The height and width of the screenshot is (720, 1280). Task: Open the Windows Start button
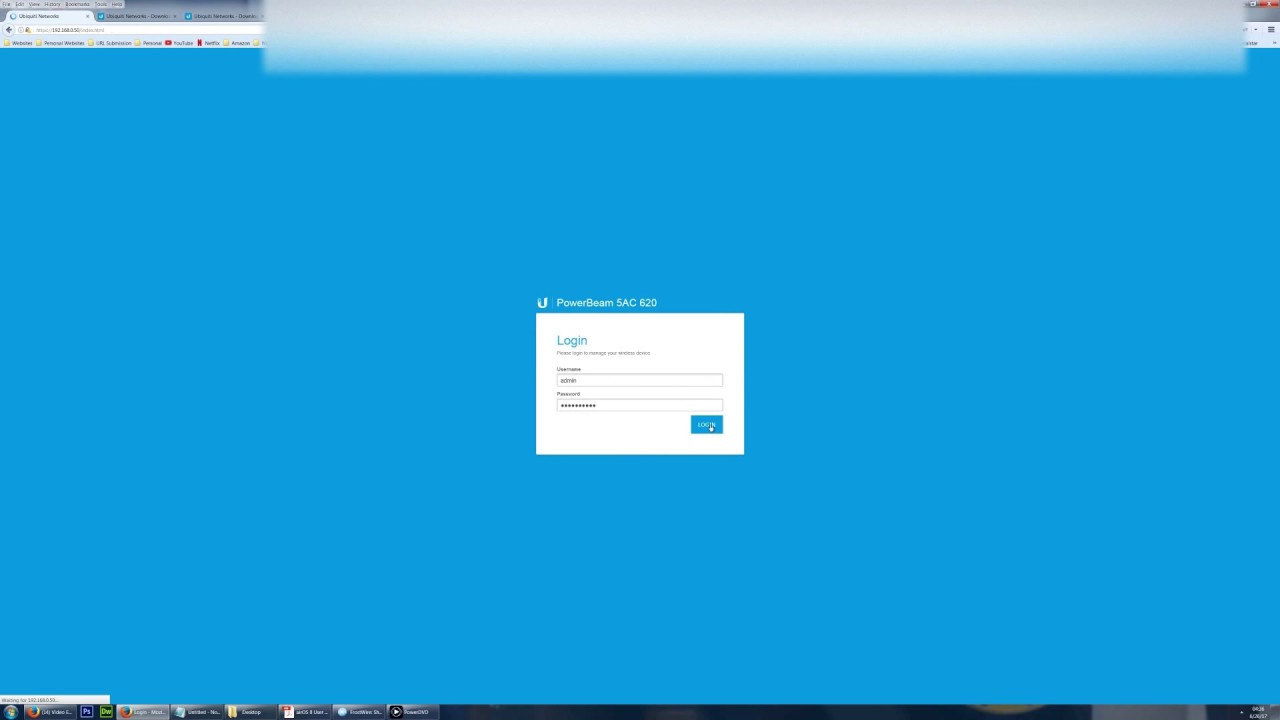11,712
